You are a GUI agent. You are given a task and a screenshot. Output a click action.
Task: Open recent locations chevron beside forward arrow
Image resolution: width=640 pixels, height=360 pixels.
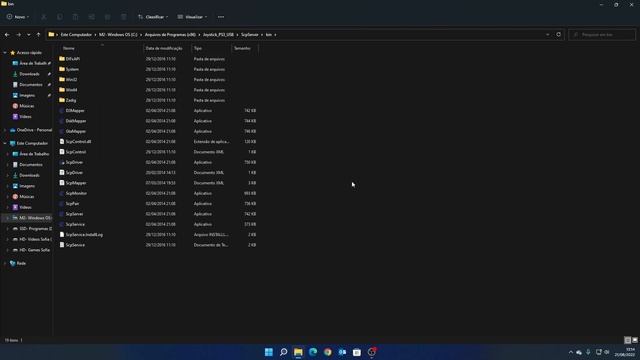pos(29,35)
